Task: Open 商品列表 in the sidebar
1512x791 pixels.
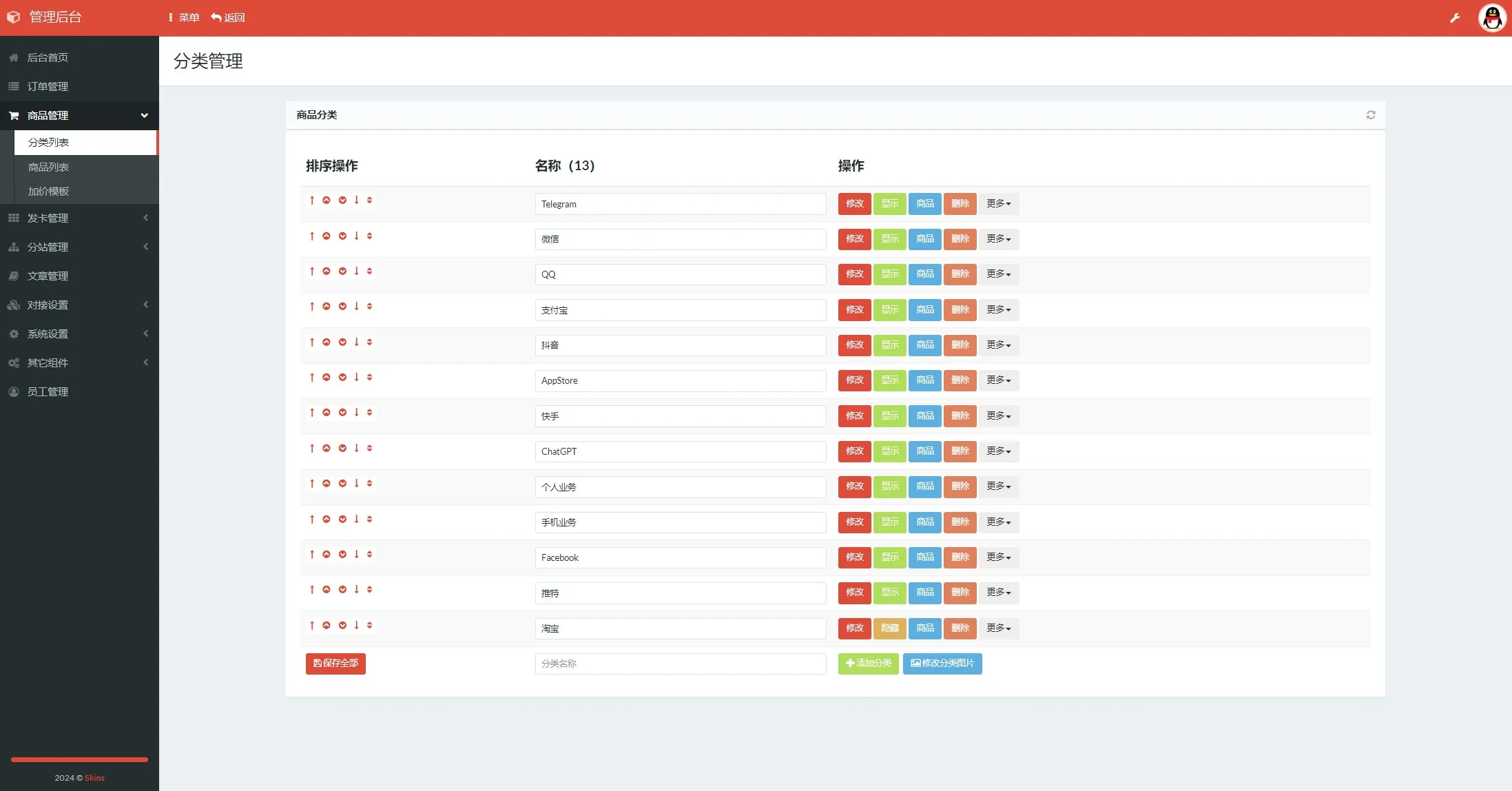Action: [48, 167]
